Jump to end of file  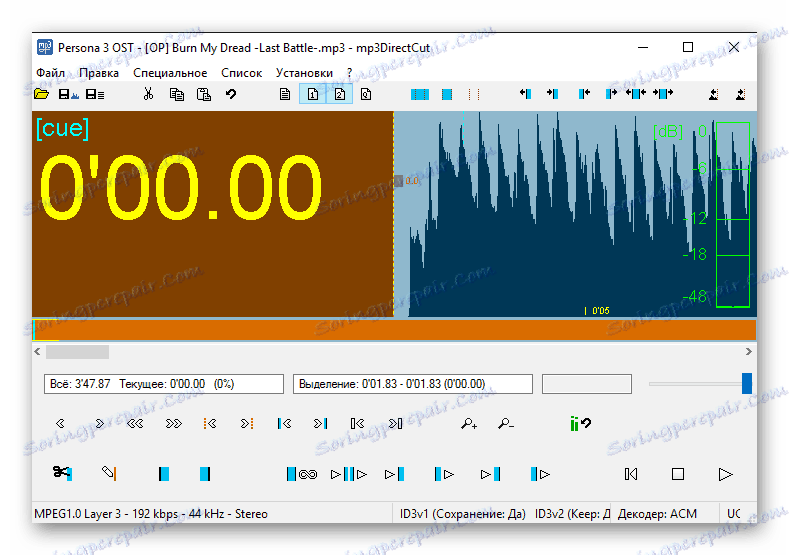(x=396, y=424)
